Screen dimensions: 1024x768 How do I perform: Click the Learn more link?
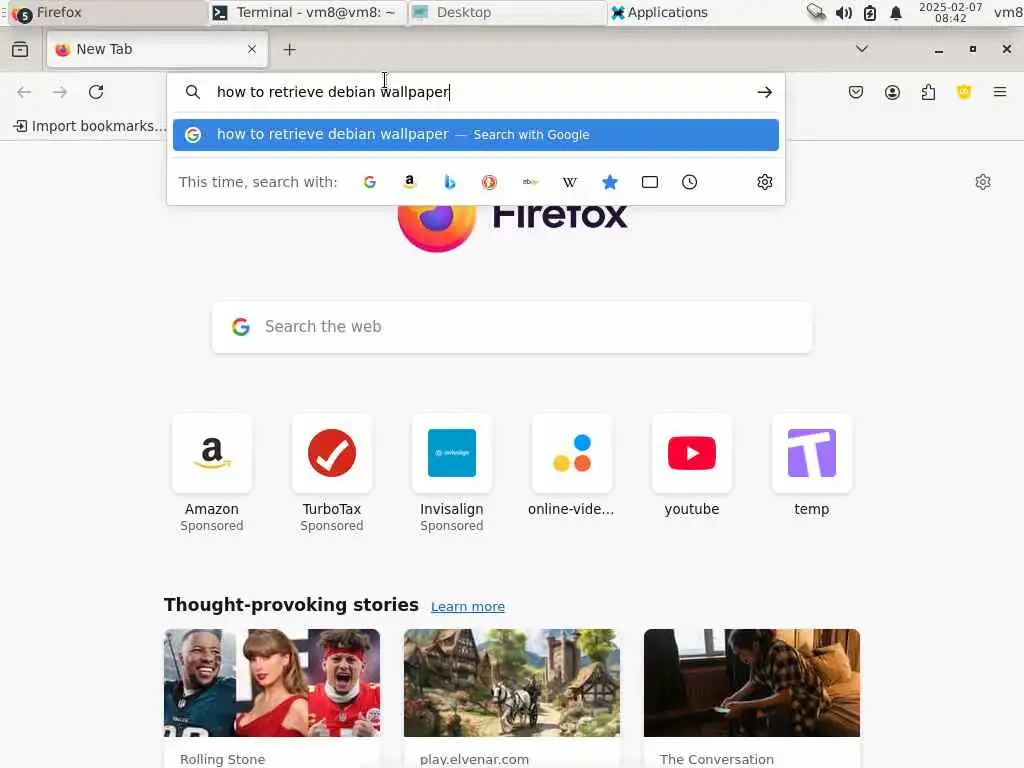(468, 607)
